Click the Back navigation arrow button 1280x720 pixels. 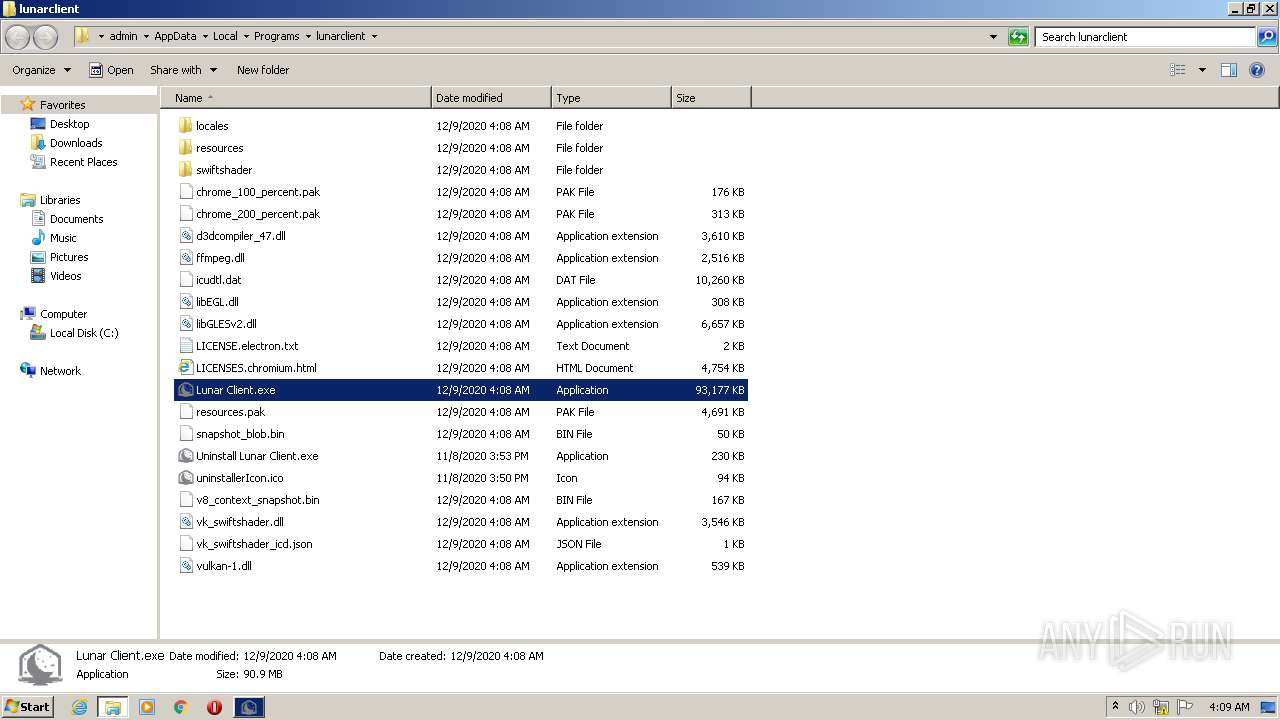(x=18, y=37)
